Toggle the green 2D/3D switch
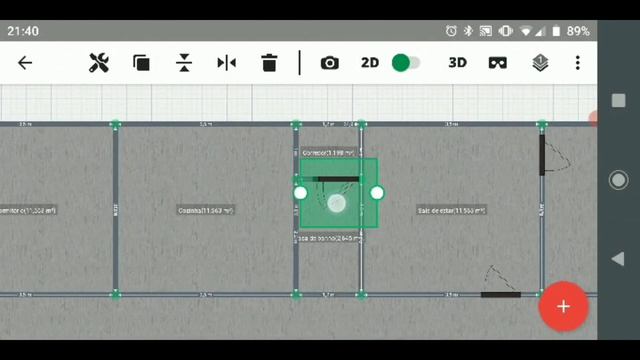Image resolution: width=640 pixels, height=360 pixels. coord(406,63)
